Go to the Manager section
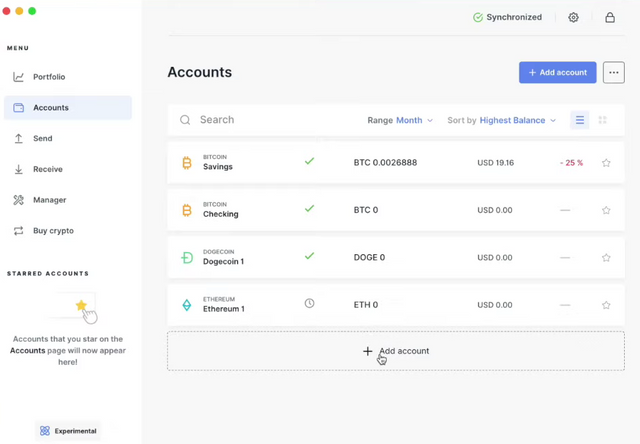Image resolution: width=640 pixels, height=444 pixels. click(49, 200)
